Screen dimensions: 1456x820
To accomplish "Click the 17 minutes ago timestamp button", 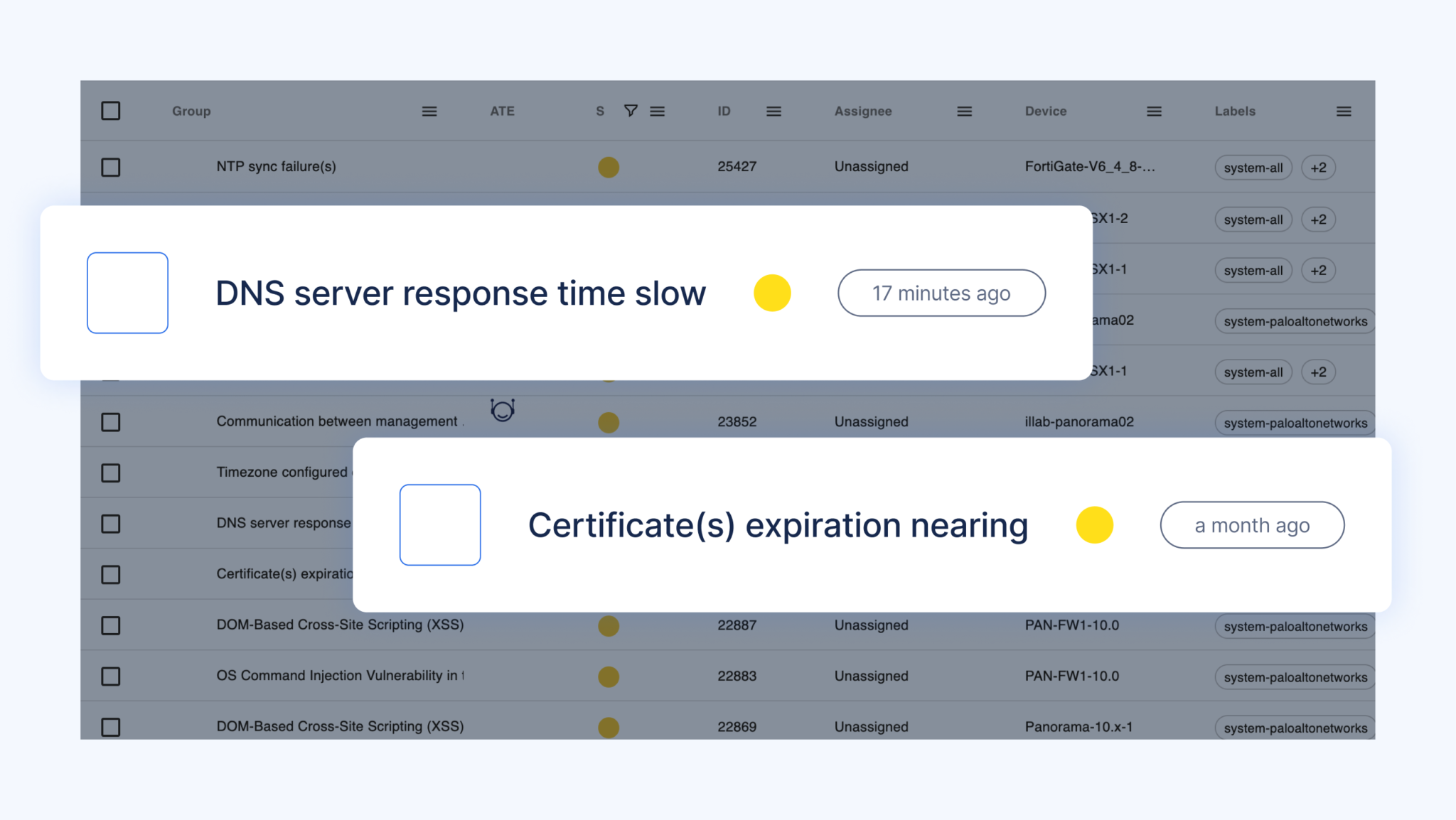I will coord(941,293).
